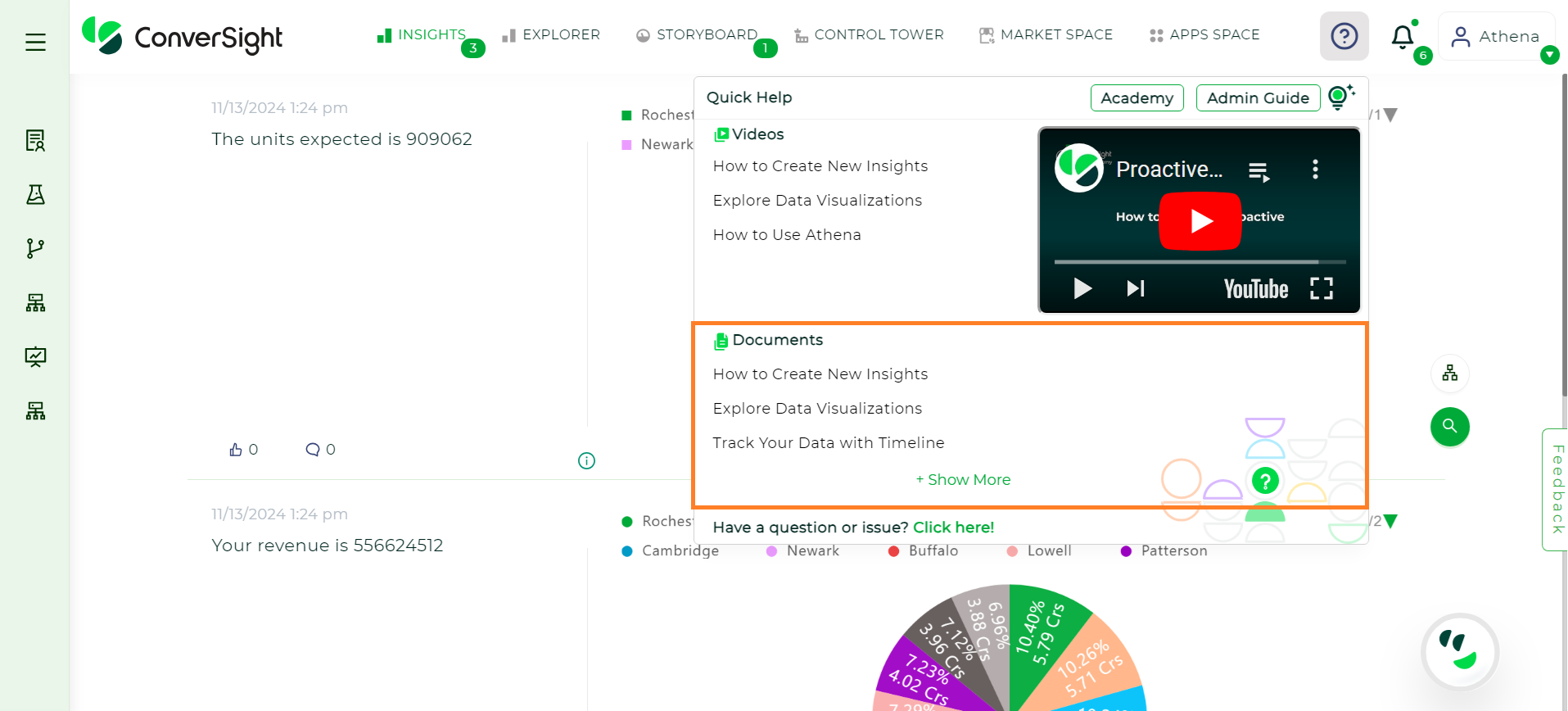Open the Apps Space tab

tap(1204, 35)
